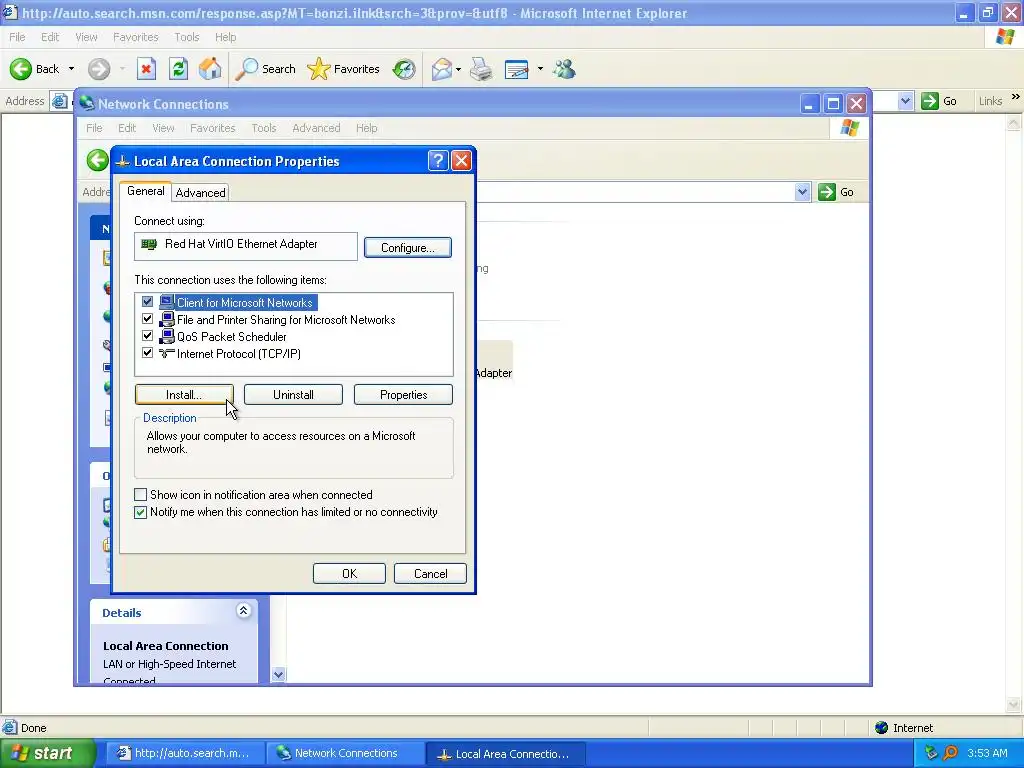Click scroll-down arrow in Network Connections sidebar
This screenshot has height=768, width=1024.
tap(279, 675)
